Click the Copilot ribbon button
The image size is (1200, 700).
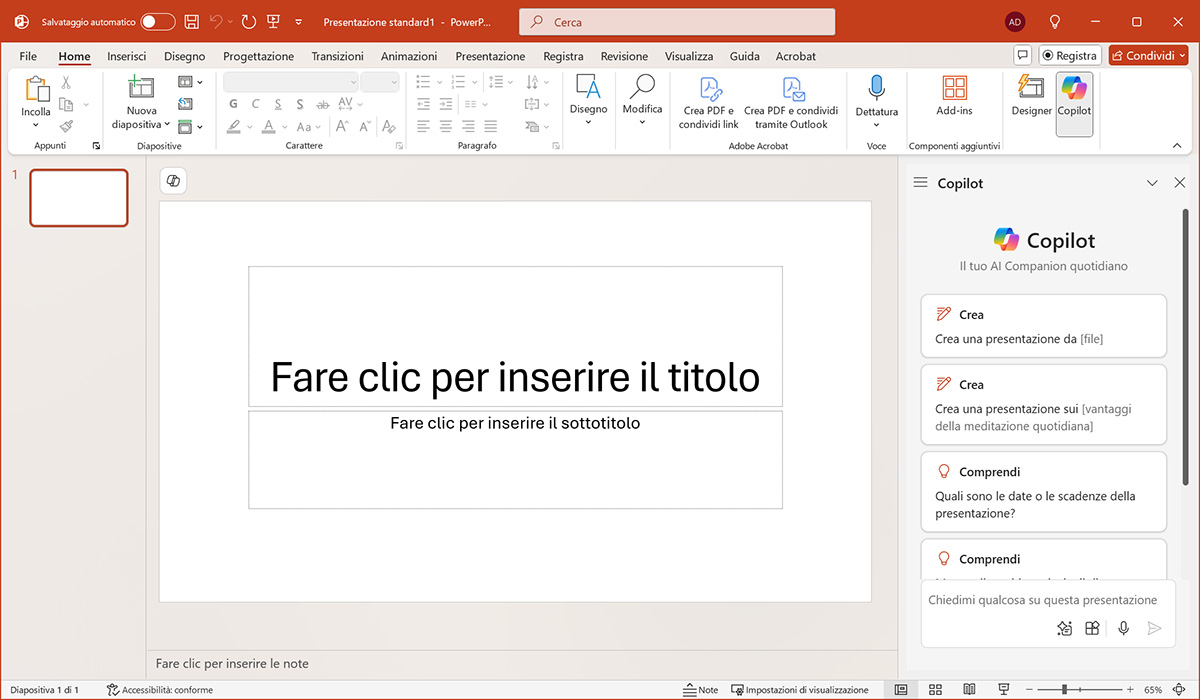[x=1074, y=97]
